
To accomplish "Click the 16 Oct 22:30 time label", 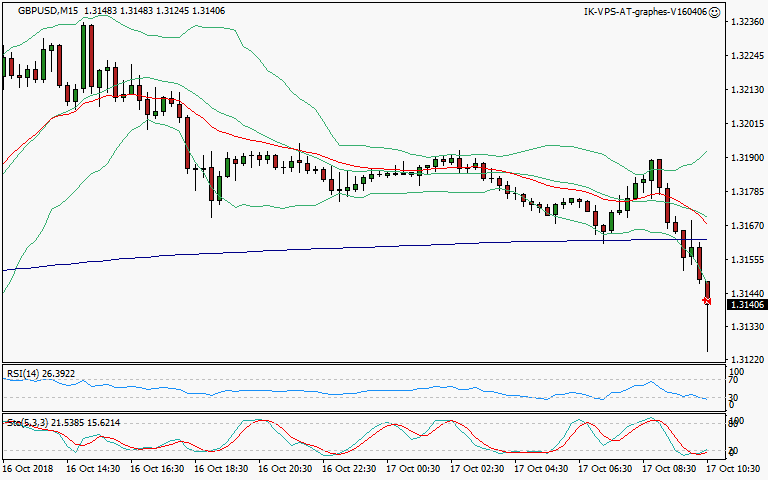I will [347, 468].
